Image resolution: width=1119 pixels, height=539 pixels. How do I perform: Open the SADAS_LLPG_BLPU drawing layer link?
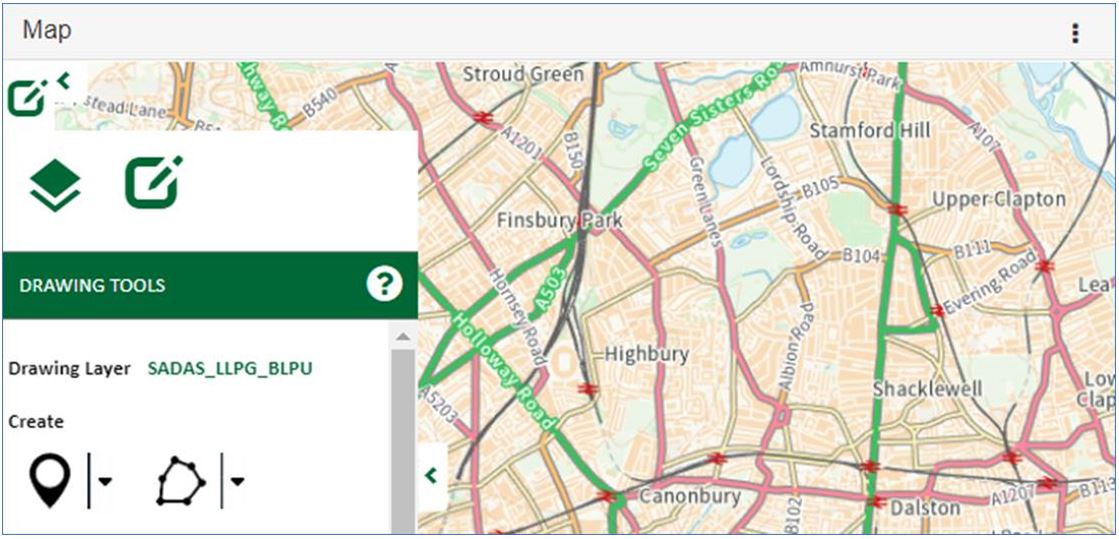[x=230, y=369]
